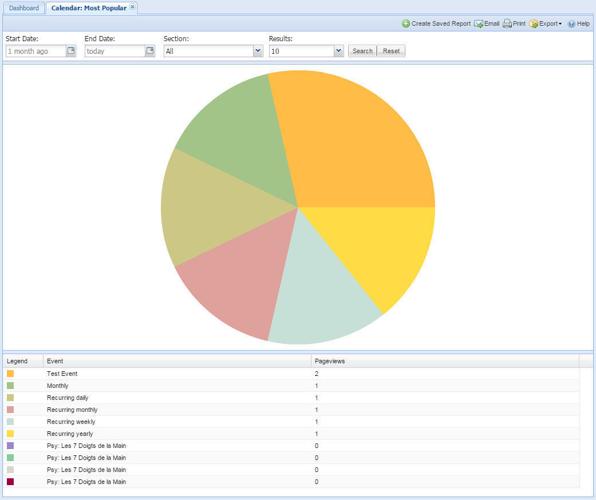Viewport: 596px width, 500px height.
Task: Click the Print text button
Action: (519, 24)
